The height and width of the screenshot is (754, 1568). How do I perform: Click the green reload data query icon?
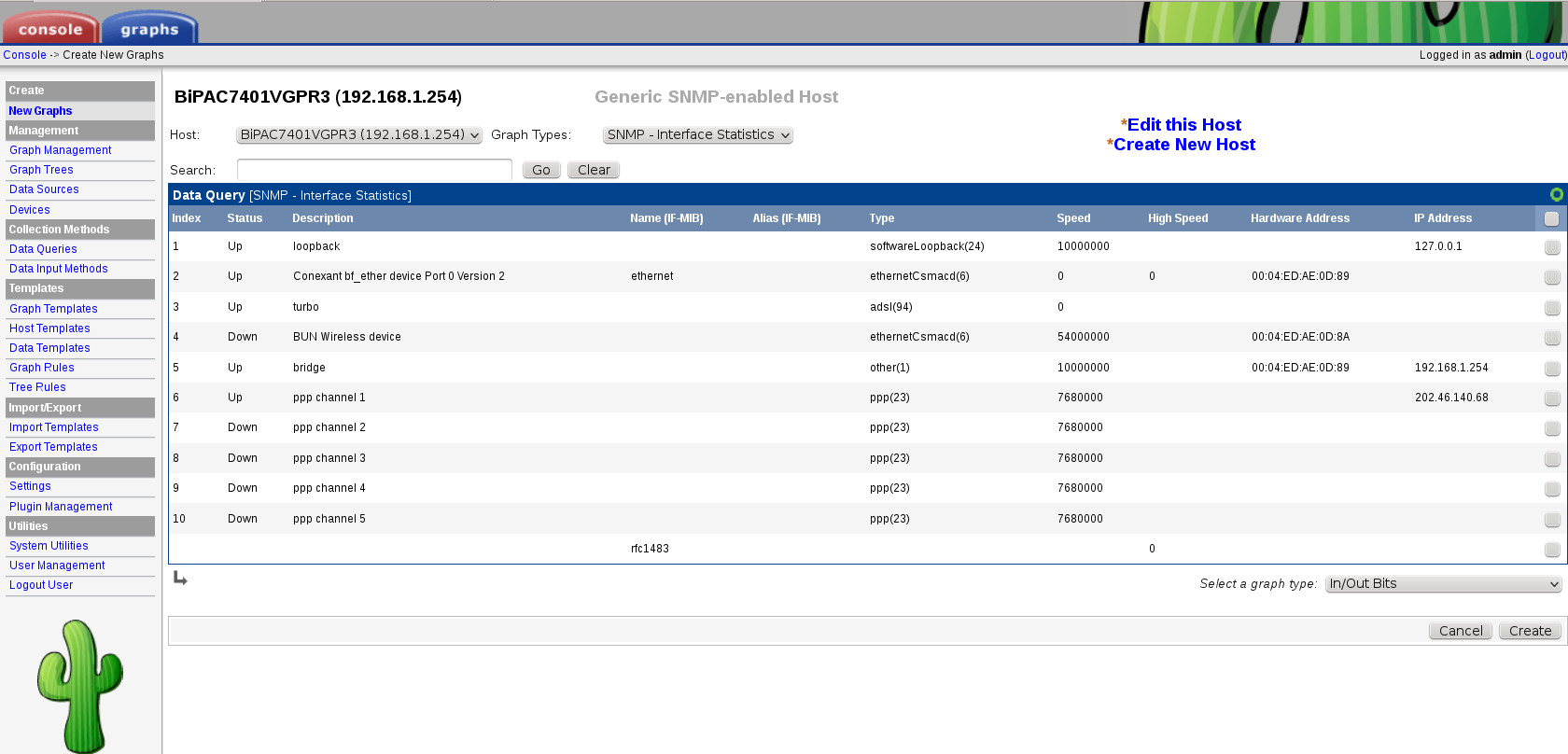(x=1556, y=194)
